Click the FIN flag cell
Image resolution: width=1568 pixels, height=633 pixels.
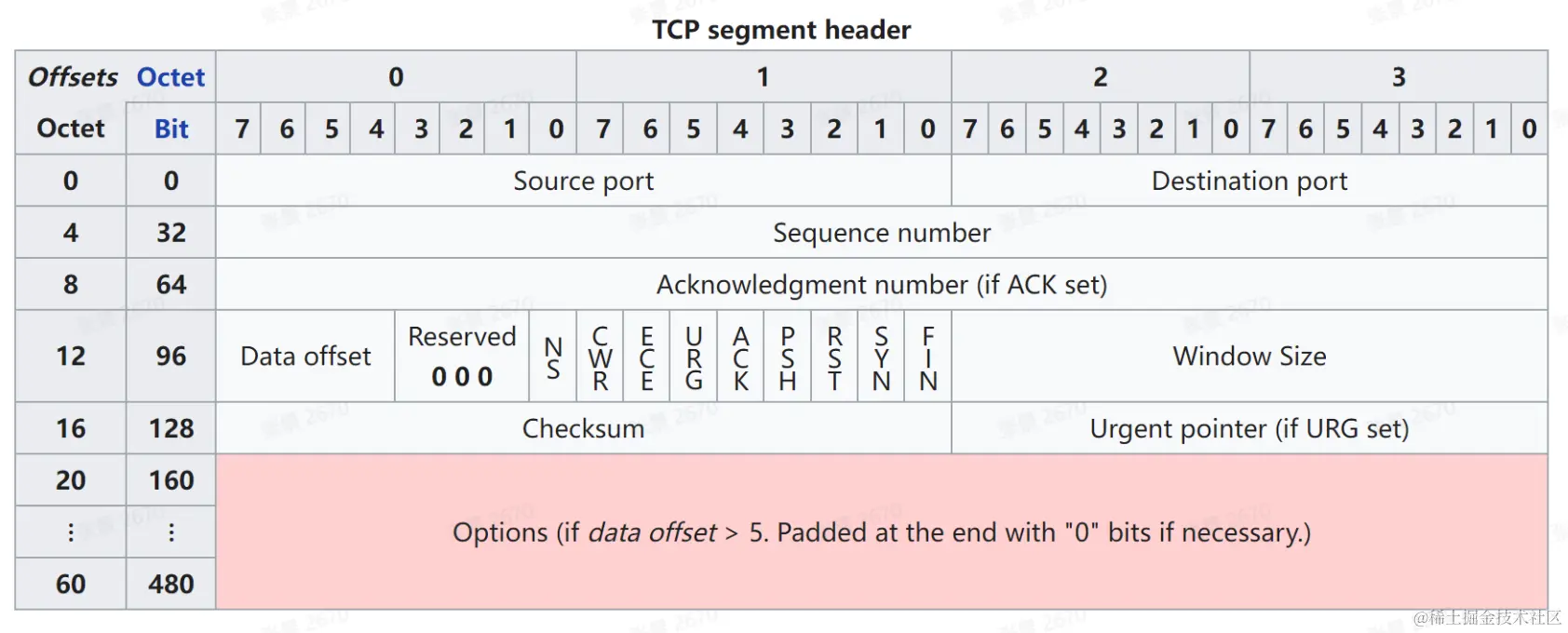[x=928, y=357]
